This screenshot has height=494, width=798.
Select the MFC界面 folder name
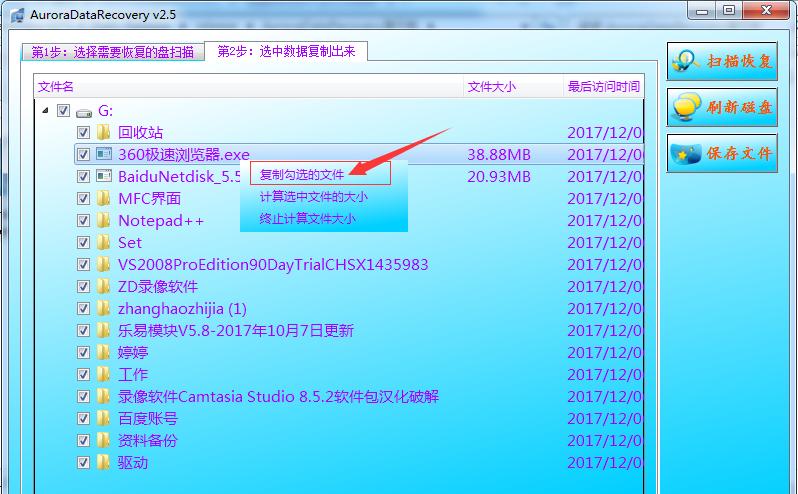pyautogui.click(x=150, y=198)
